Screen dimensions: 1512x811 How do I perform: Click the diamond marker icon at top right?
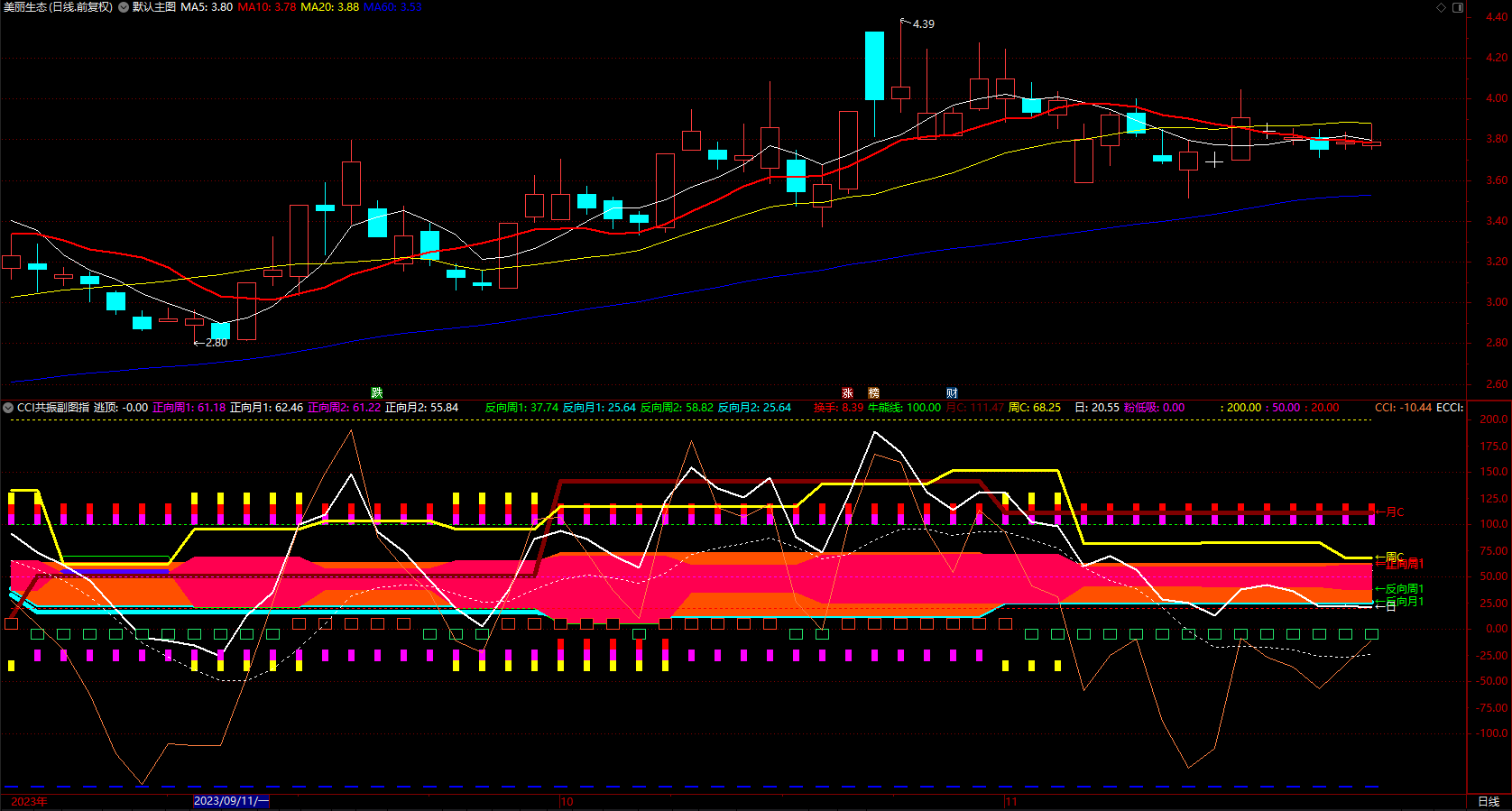(x=1442, y=7)
